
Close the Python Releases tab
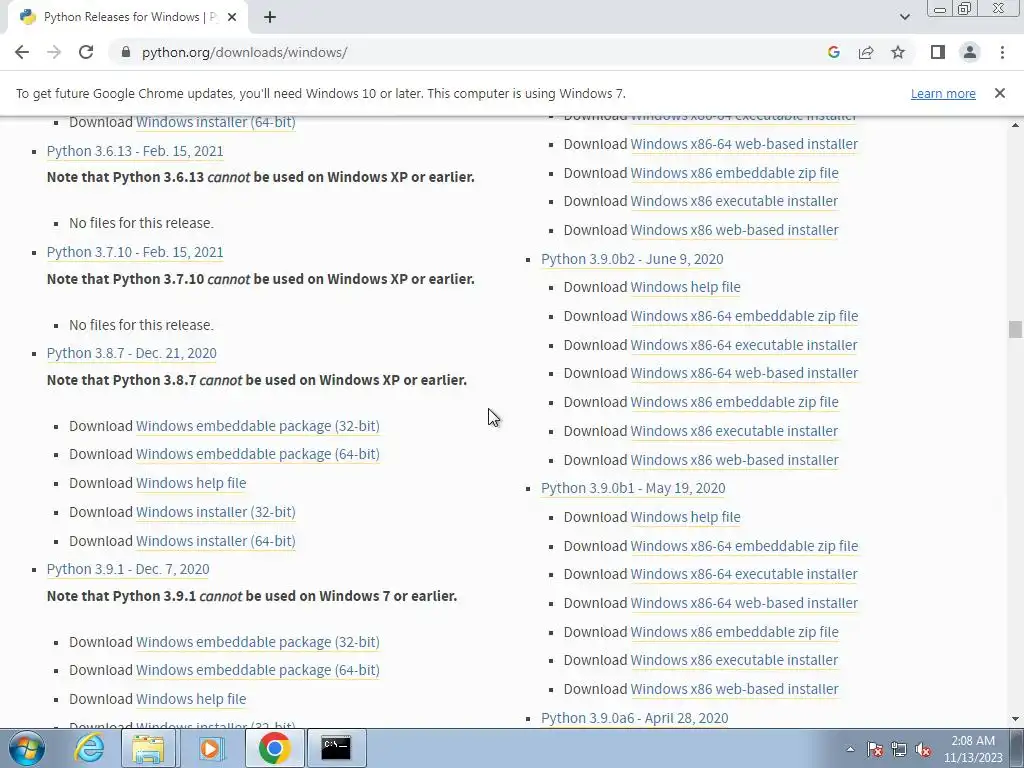(232, 17)
